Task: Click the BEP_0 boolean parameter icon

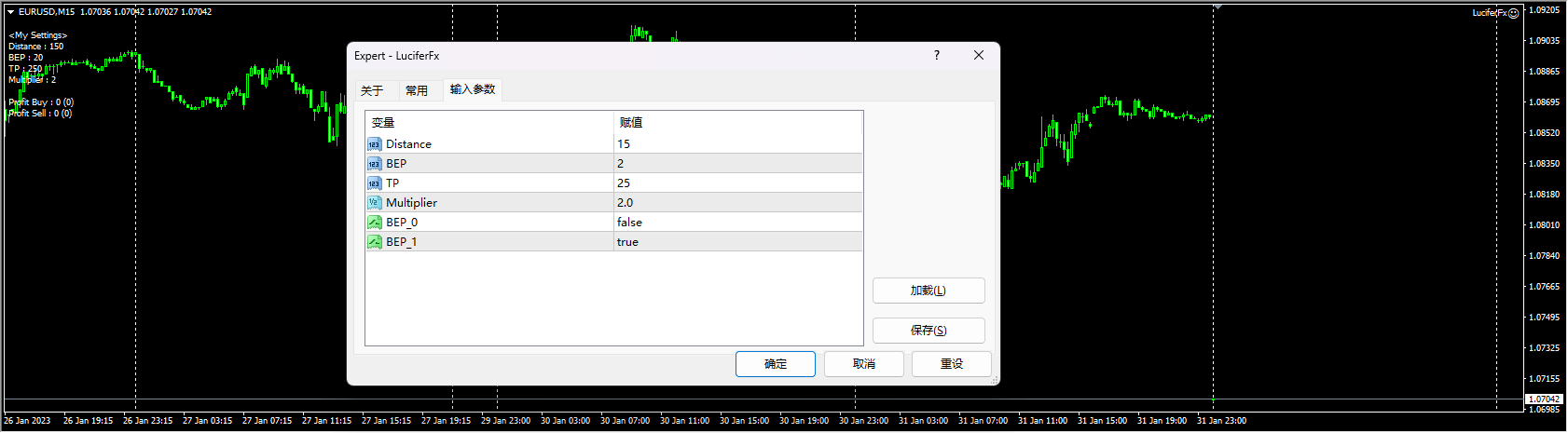Action: tap(374, 223)
